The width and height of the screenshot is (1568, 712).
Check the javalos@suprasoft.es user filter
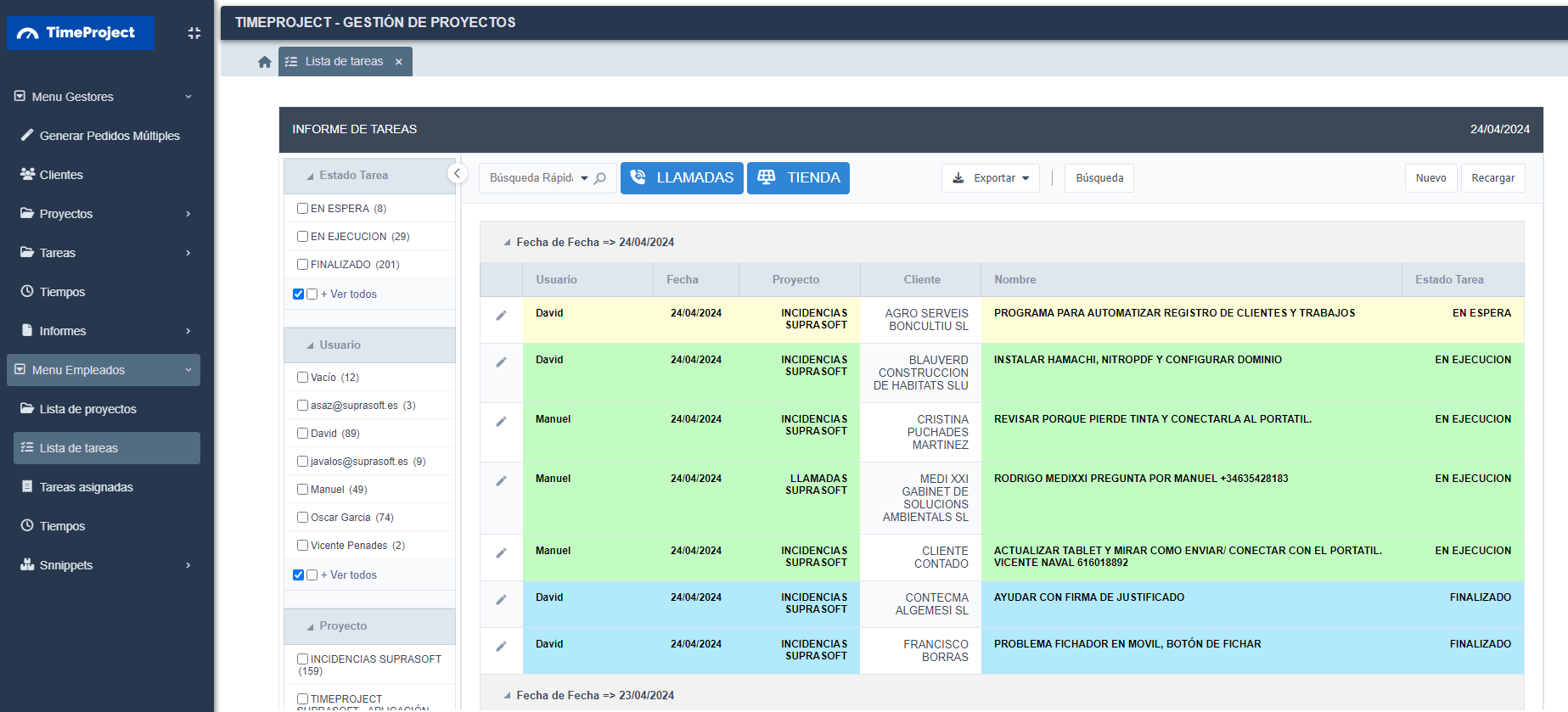[302, 462]
